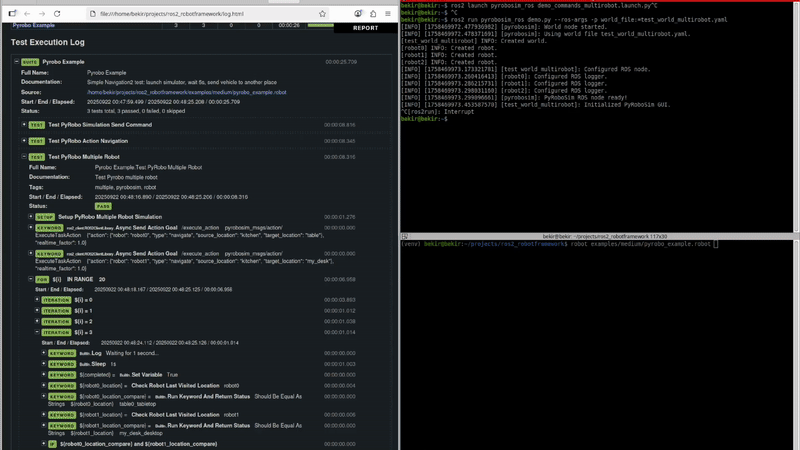Expand Test PyRobo Simulation Send Command
800x450 pixels.
pyautogui.click(x=25, y=125)
